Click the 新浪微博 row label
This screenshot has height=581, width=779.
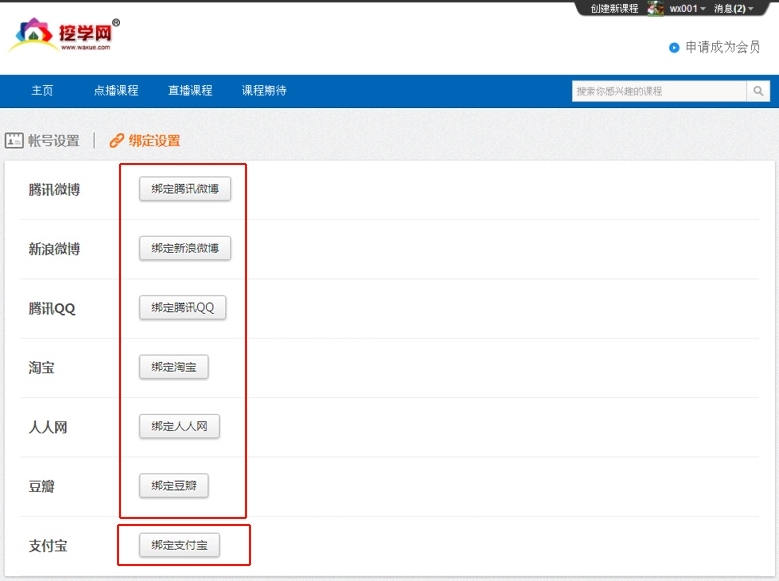(x=54, y=249)
